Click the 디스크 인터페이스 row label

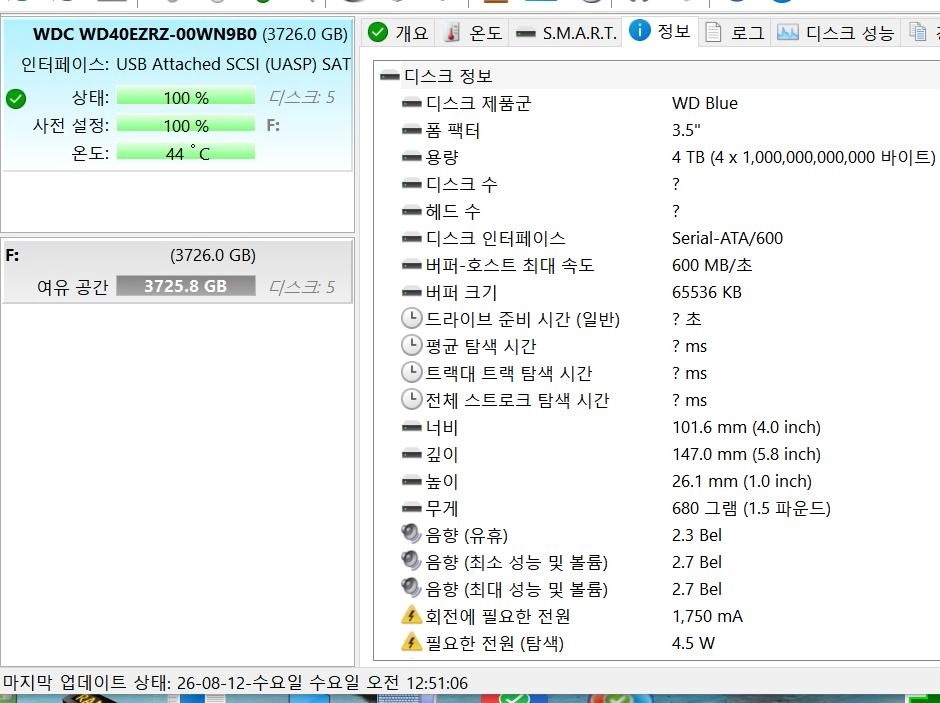point(495,238)
